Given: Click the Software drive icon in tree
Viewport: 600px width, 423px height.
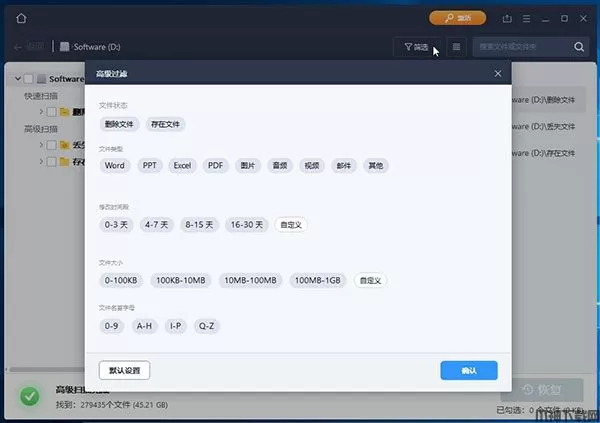Looking at the screenshot, I should click(x=41, y=79).
